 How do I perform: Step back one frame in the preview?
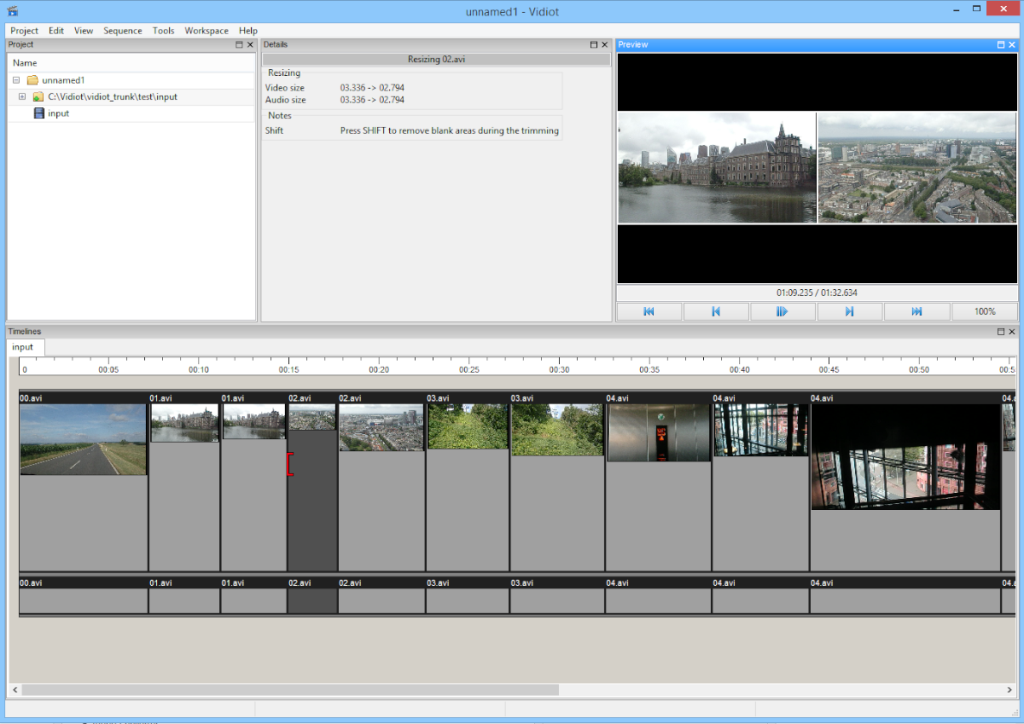(716, 311)
